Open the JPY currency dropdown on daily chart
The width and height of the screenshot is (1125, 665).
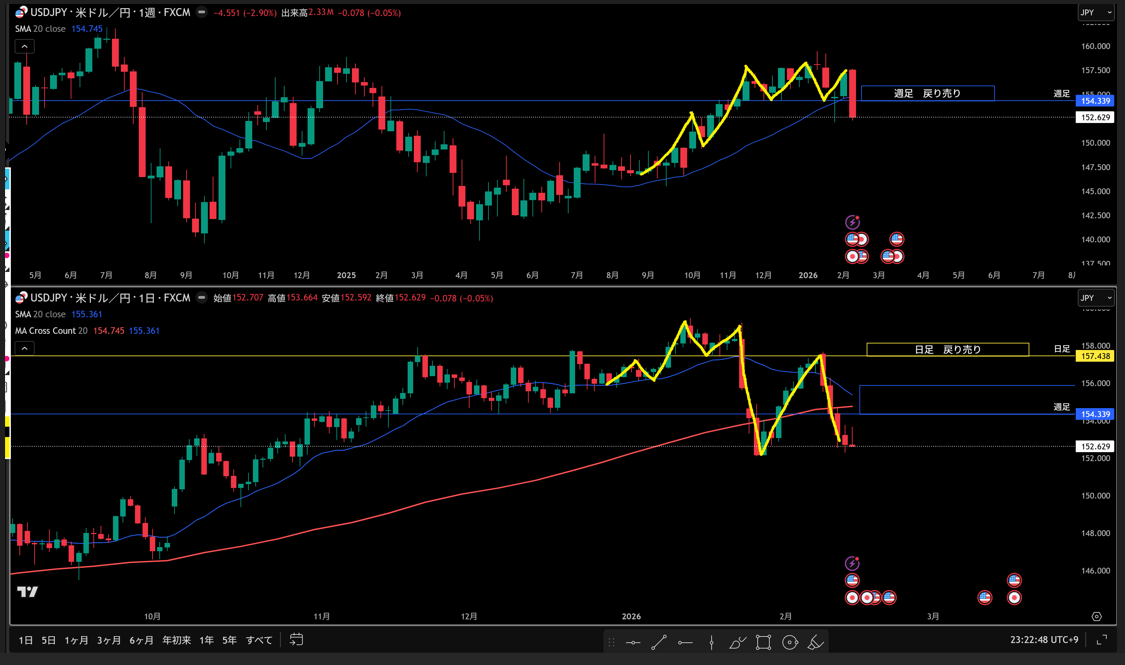click(x=1095, y=298)
